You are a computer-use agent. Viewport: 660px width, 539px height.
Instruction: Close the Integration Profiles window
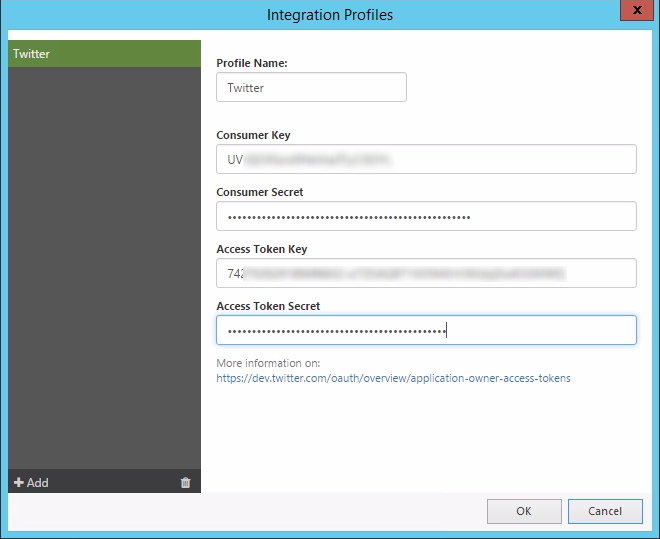pos(637,10)
